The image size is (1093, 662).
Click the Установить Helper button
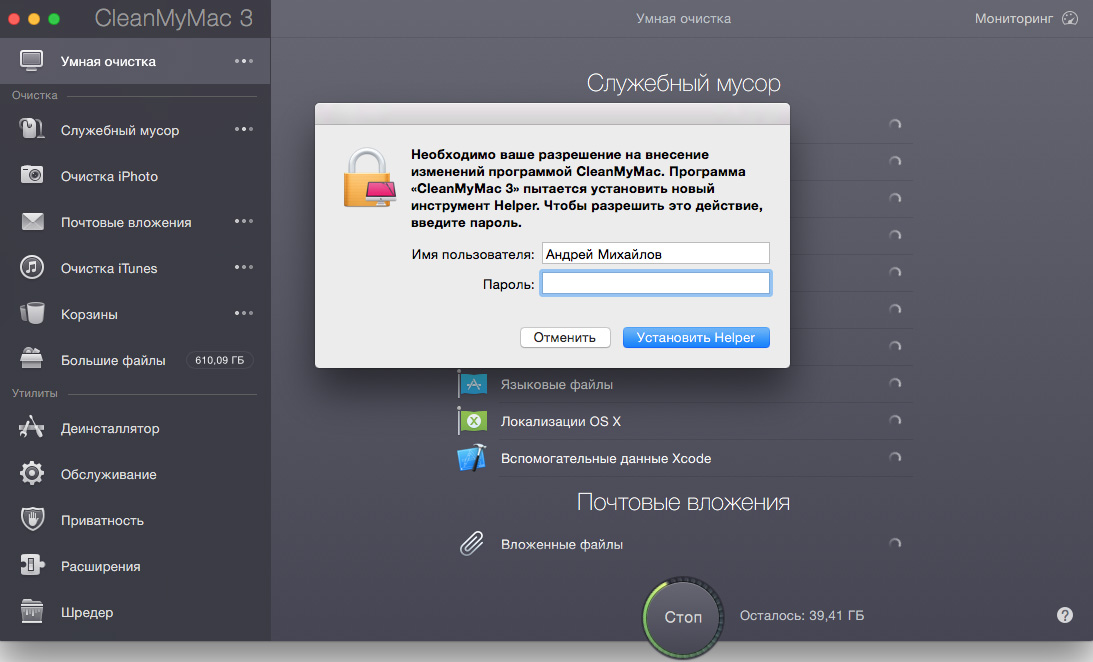696,337
